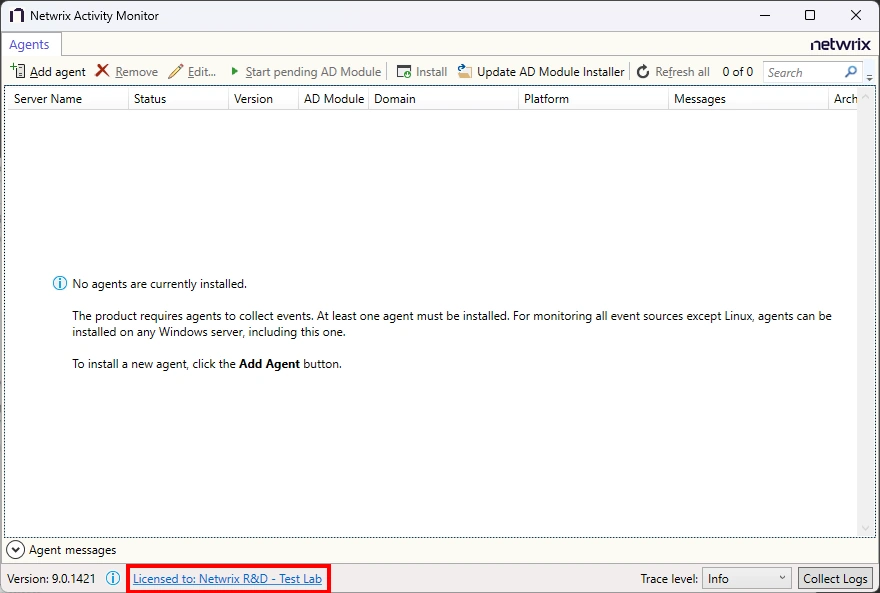Click the version info icon in status bar
Screen dimensions: 880x593
coord(113,578)
